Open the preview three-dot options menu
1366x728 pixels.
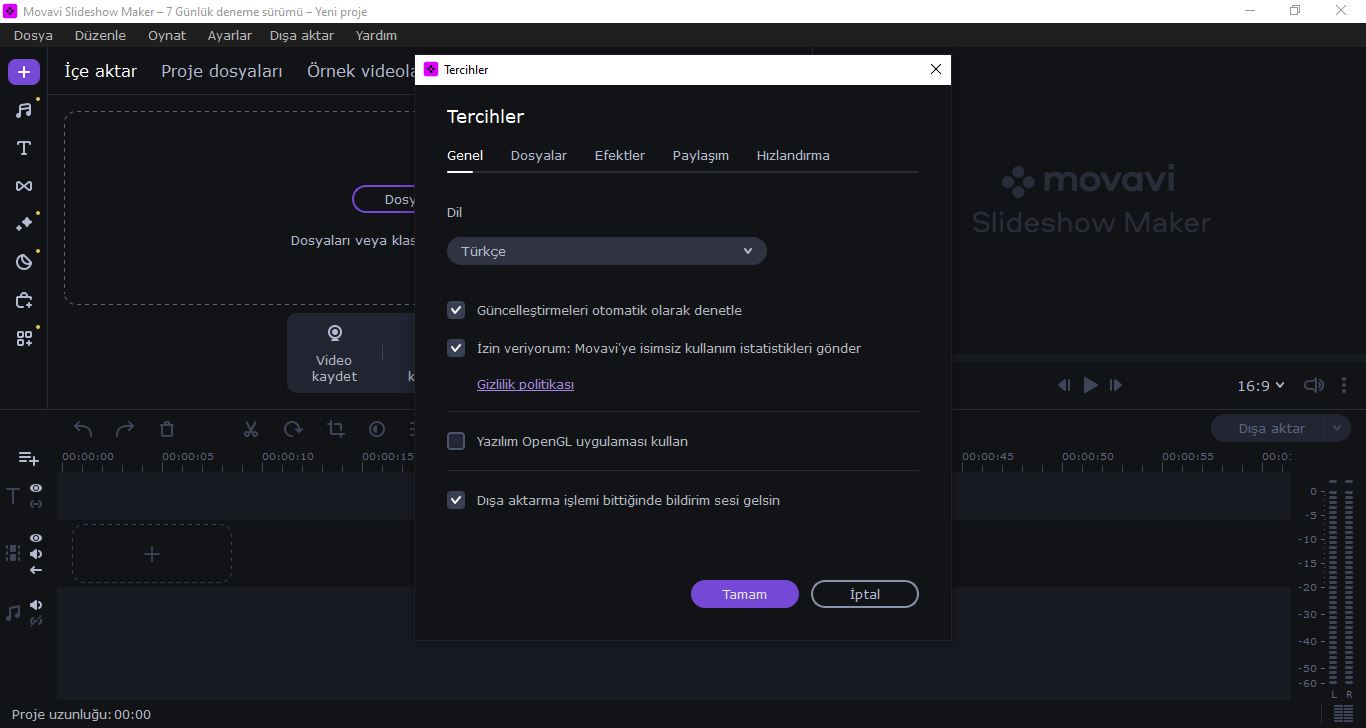1344,385
